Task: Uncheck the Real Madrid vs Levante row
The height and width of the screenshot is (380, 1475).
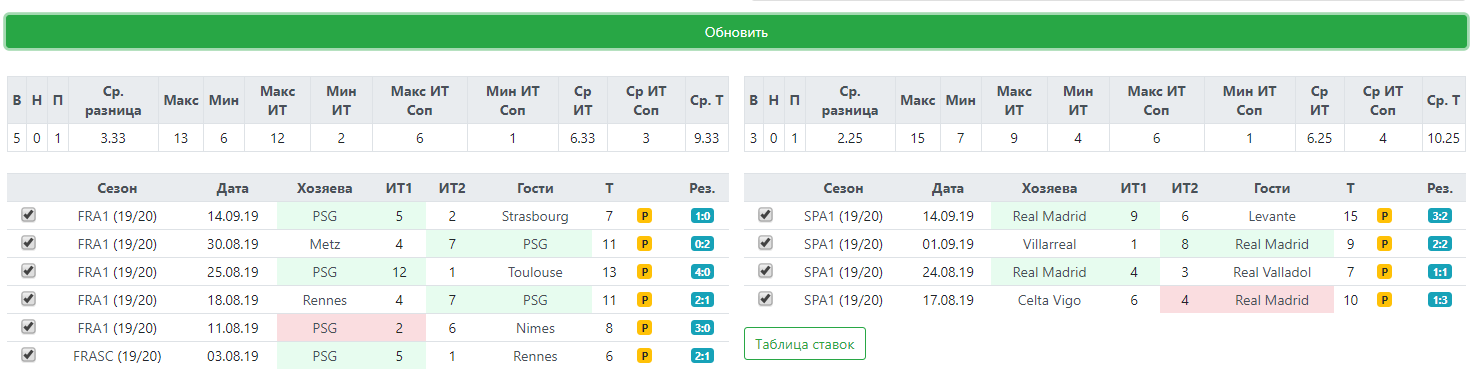Action: (765, 215)
